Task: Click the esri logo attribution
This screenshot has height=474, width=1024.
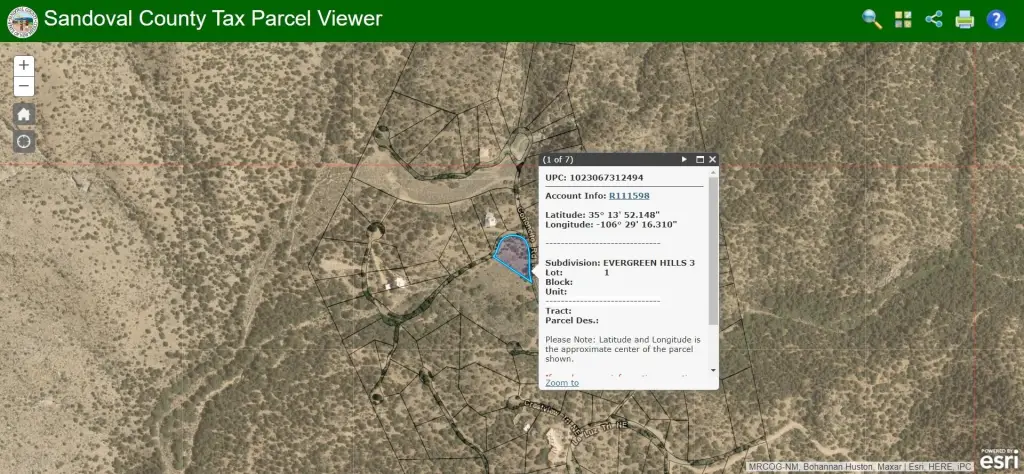Action: 998,460
